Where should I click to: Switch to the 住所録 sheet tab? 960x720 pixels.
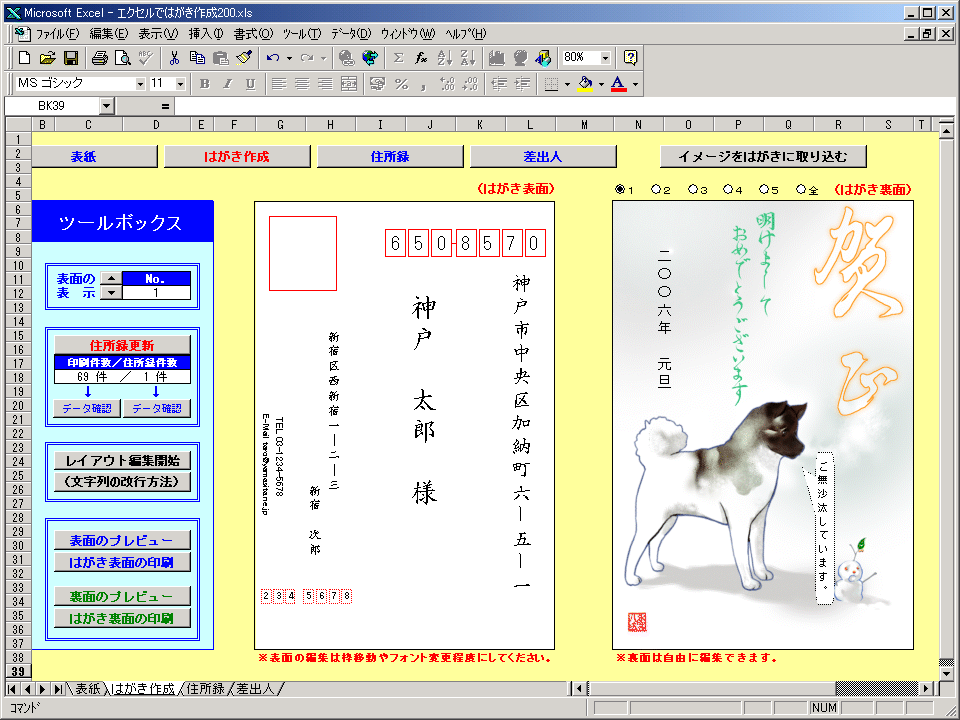[205, 689]
